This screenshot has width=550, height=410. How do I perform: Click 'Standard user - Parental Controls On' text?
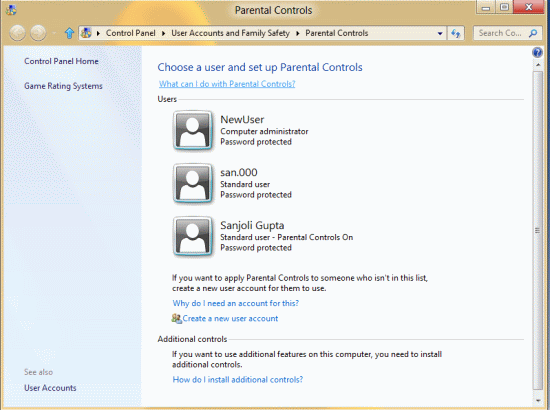click(286, 237)
